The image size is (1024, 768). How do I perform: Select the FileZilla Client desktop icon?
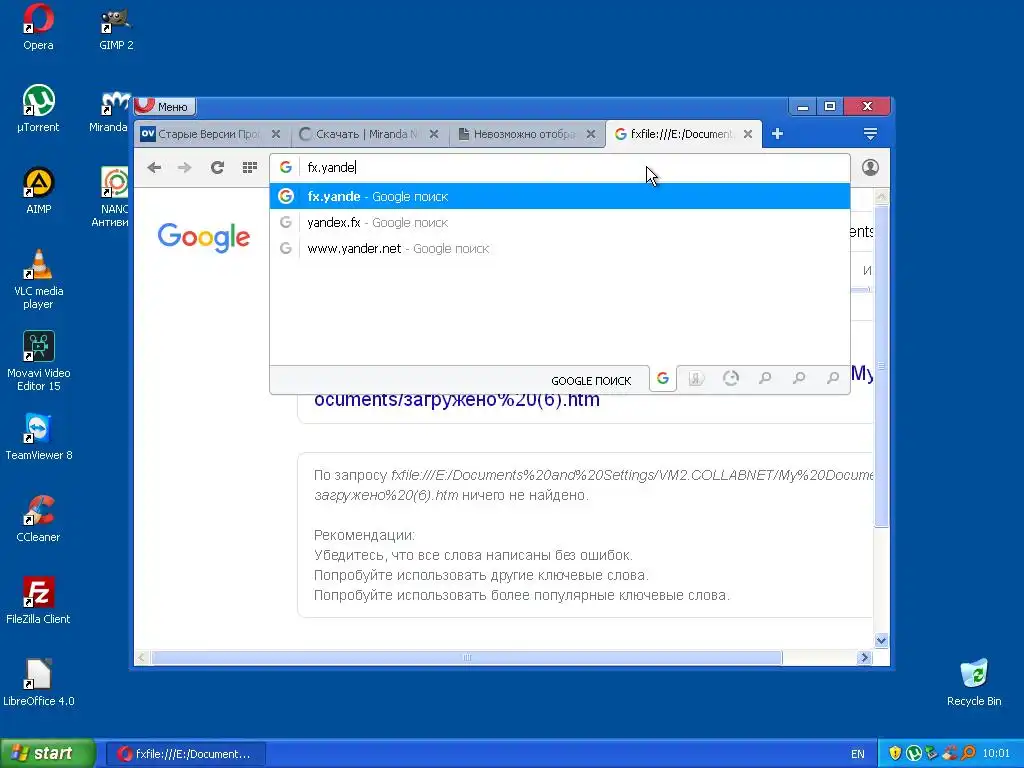(38, 601)
